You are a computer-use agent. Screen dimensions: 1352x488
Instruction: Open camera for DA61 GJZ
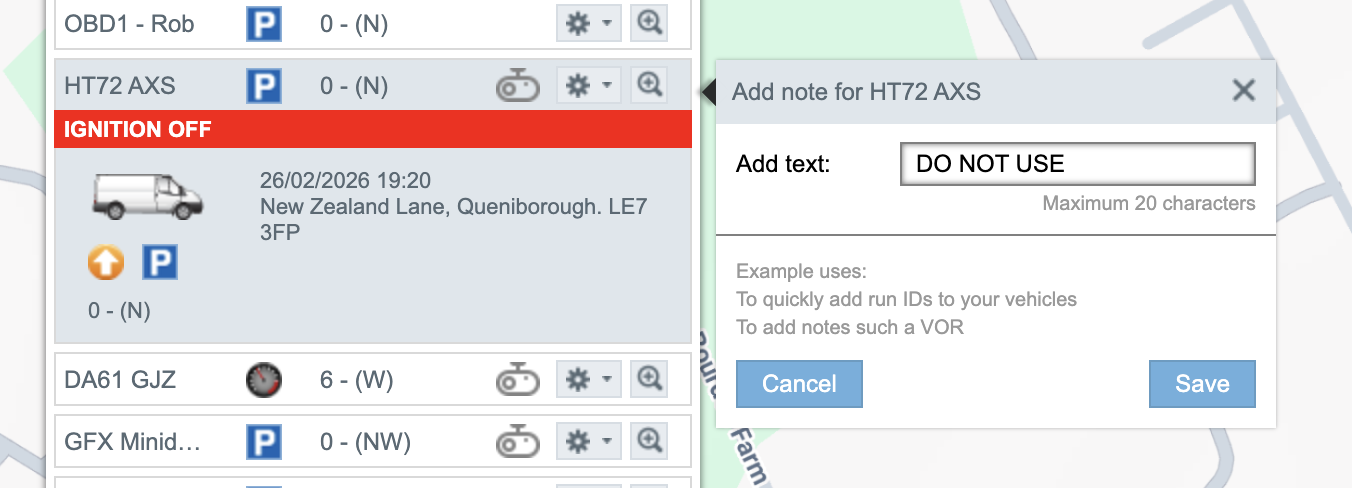517,380
